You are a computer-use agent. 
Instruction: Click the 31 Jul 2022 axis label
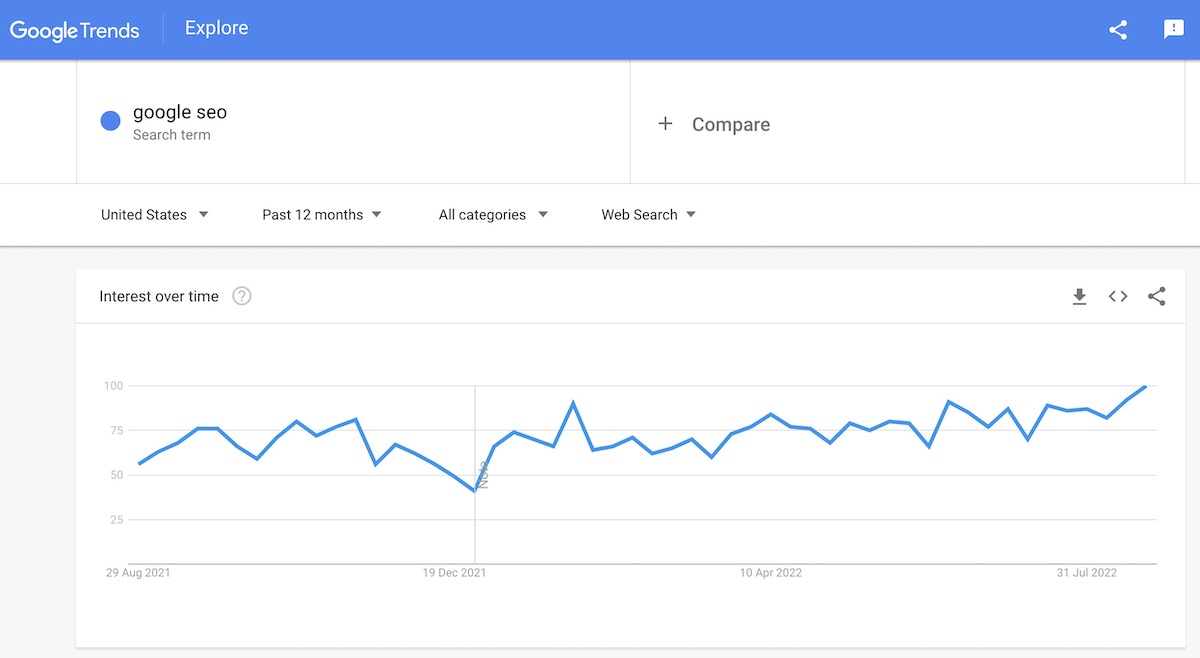coord(1087,573)
